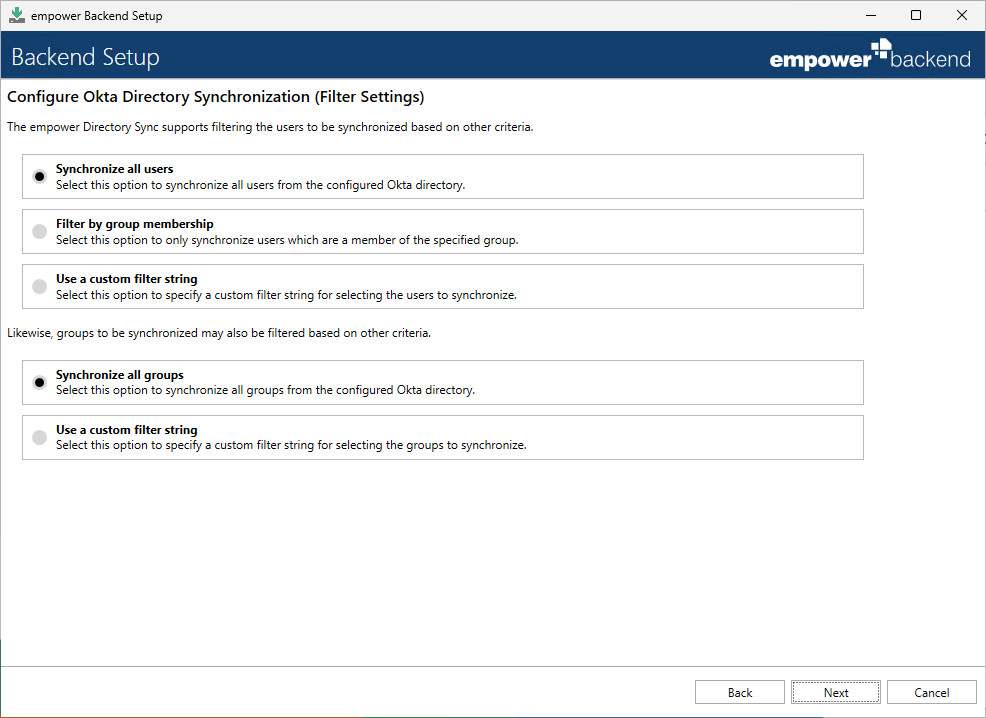Click the Next button
Image resolution: width=986 pixels, height=718 pixels.
coord(836,692)
